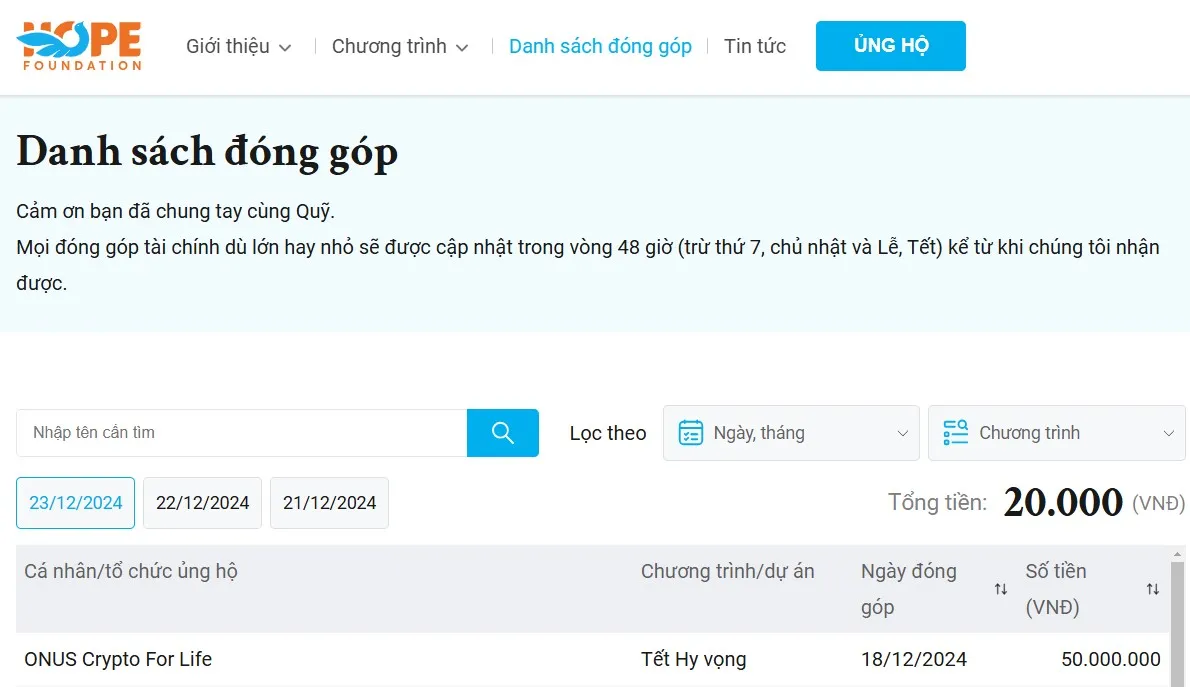
Task: Expand the Giới thiệu menu chevron
Action: [x=285, y=47]
